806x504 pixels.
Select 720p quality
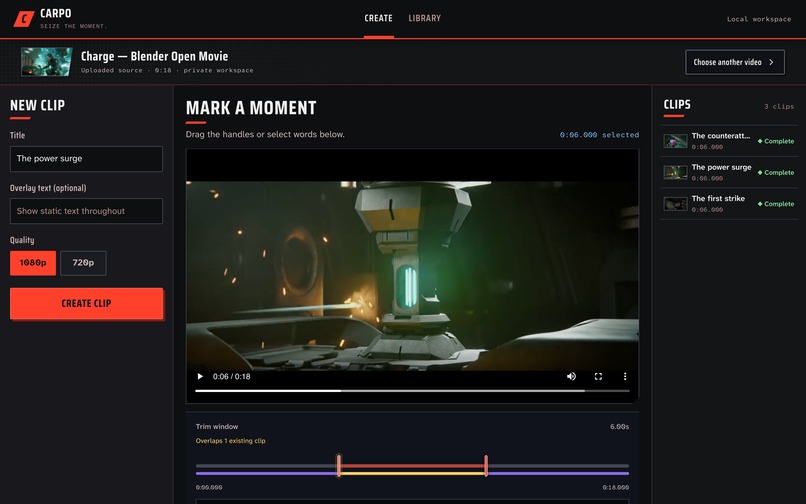click(83, 263)
